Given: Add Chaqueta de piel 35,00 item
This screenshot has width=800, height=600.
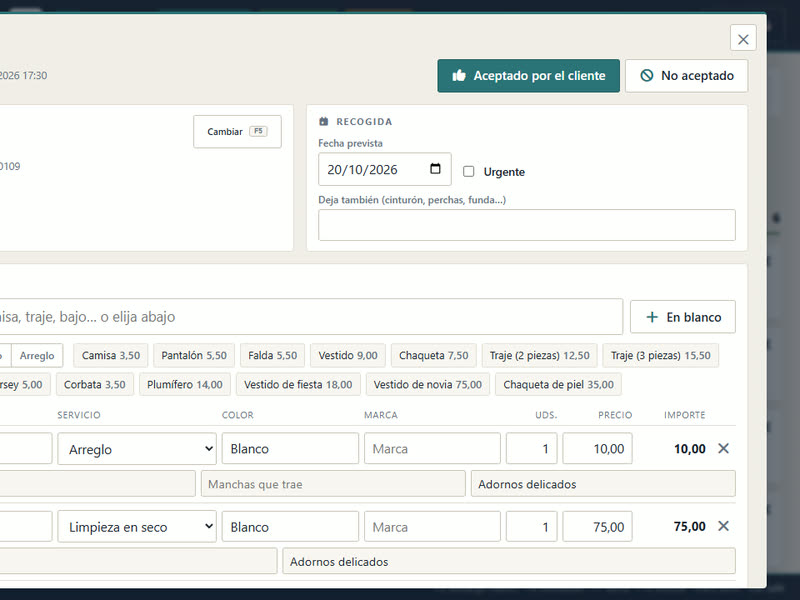Looking at the screenshot, I should pyautogui.click(x=559, y=385).
